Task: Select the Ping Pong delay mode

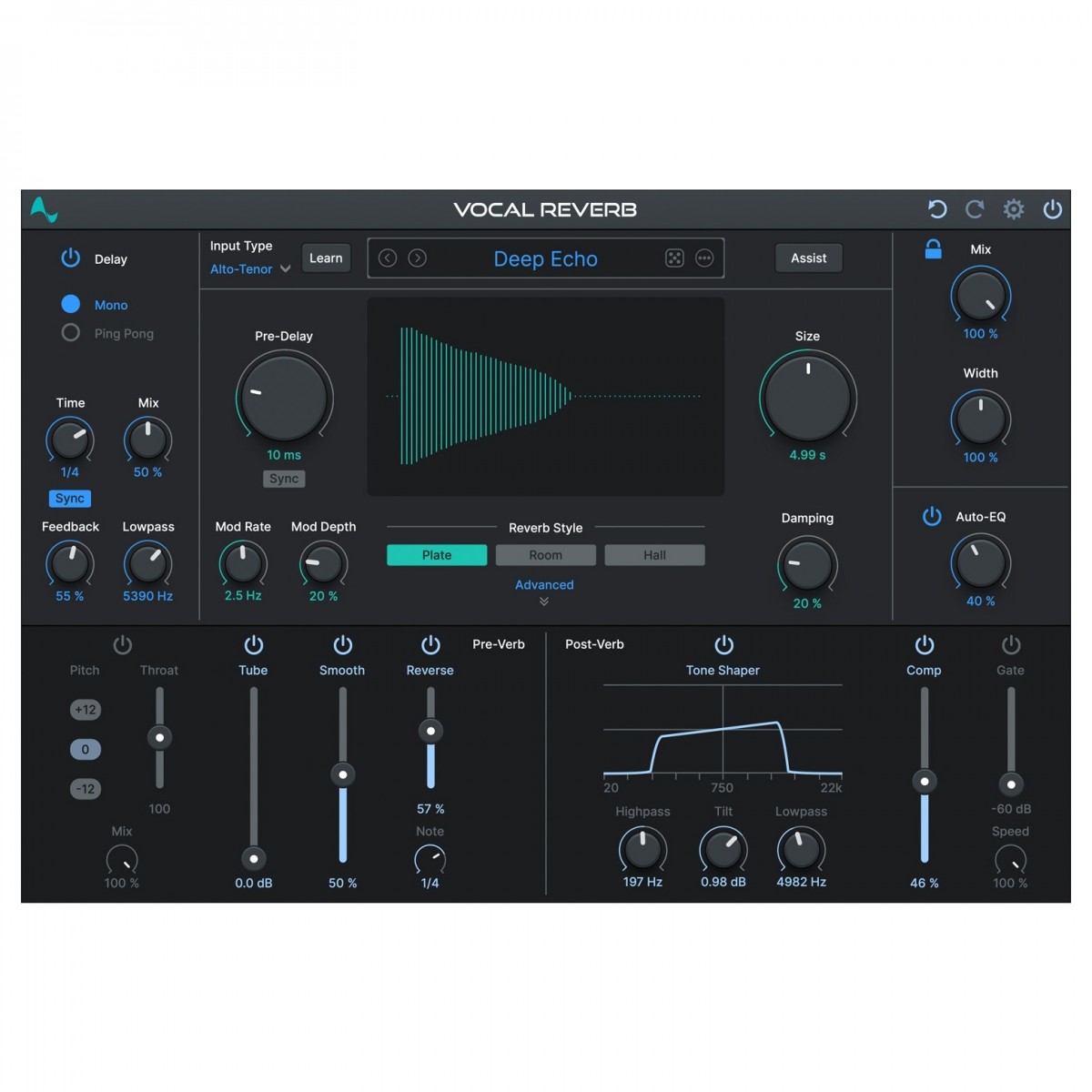Action: point(71,333)
